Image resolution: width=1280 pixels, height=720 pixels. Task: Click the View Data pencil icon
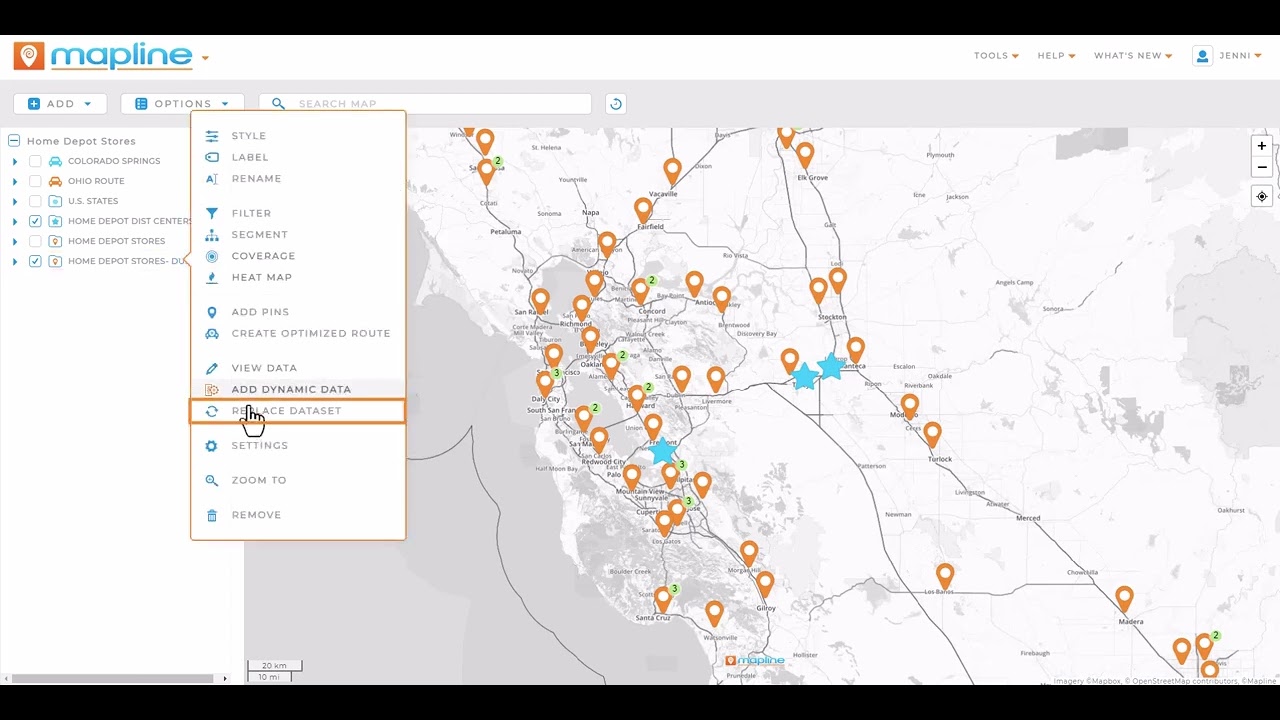pos(212,368)
